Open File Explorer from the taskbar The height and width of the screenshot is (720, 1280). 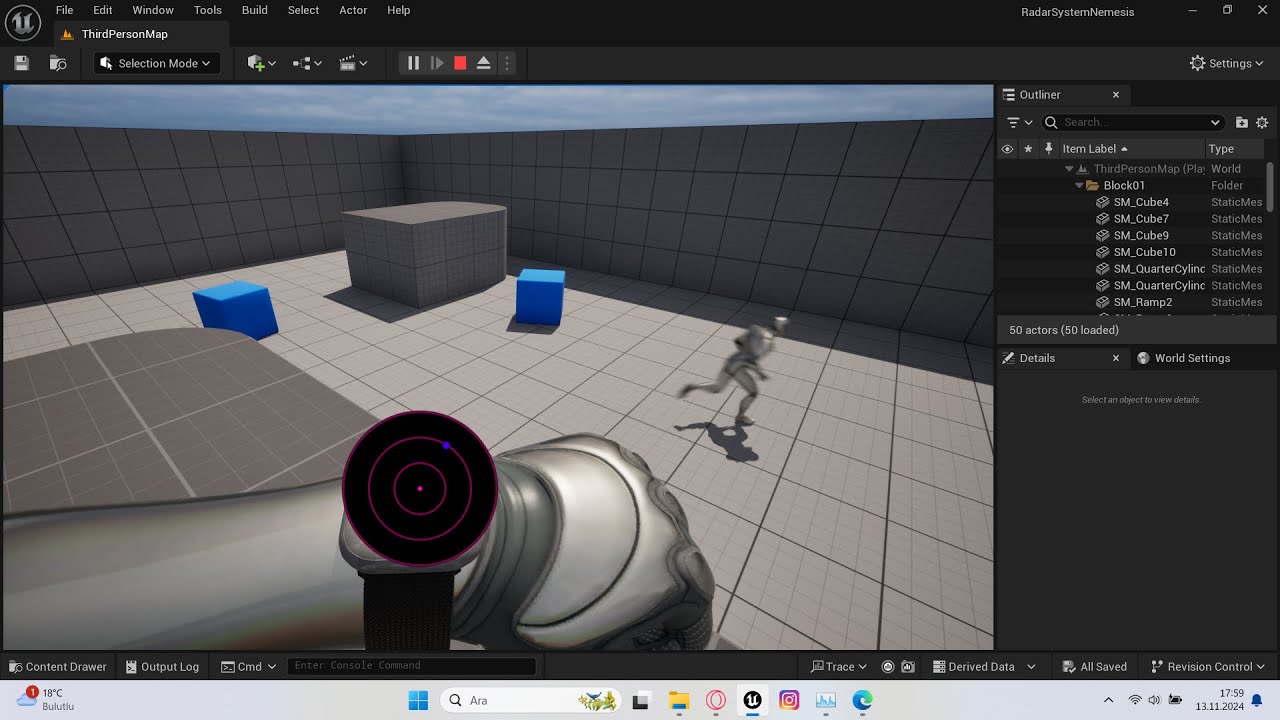tap(679, 700)
